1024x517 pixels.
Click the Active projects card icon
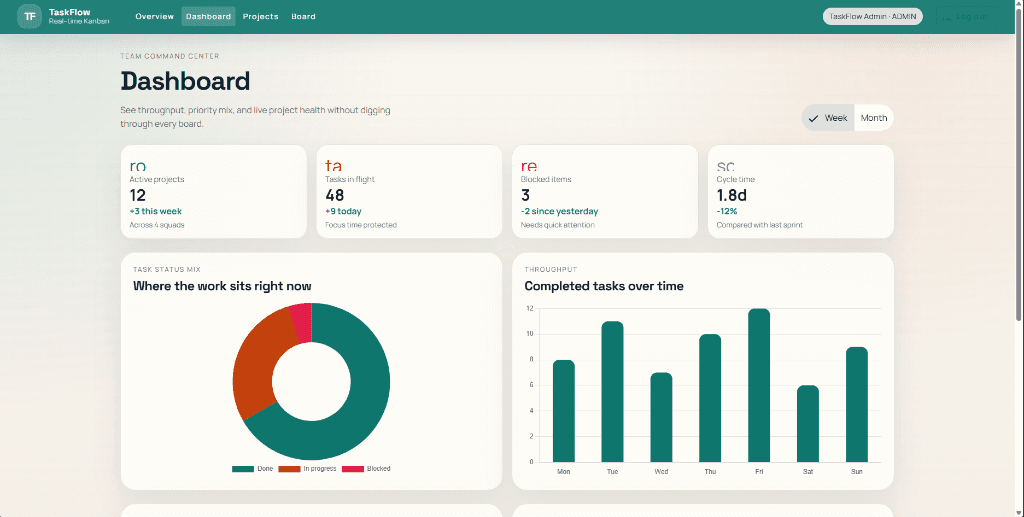coord(138,166)
